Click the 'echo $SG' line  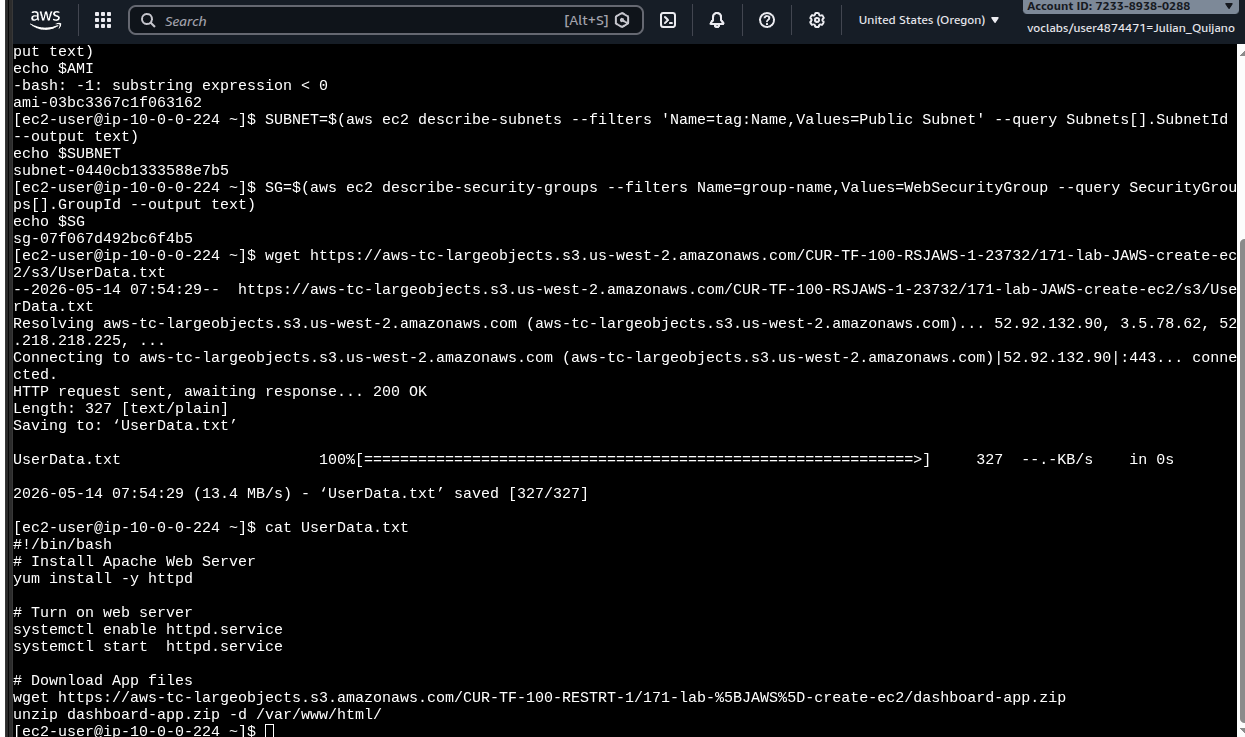coord(49,221)
